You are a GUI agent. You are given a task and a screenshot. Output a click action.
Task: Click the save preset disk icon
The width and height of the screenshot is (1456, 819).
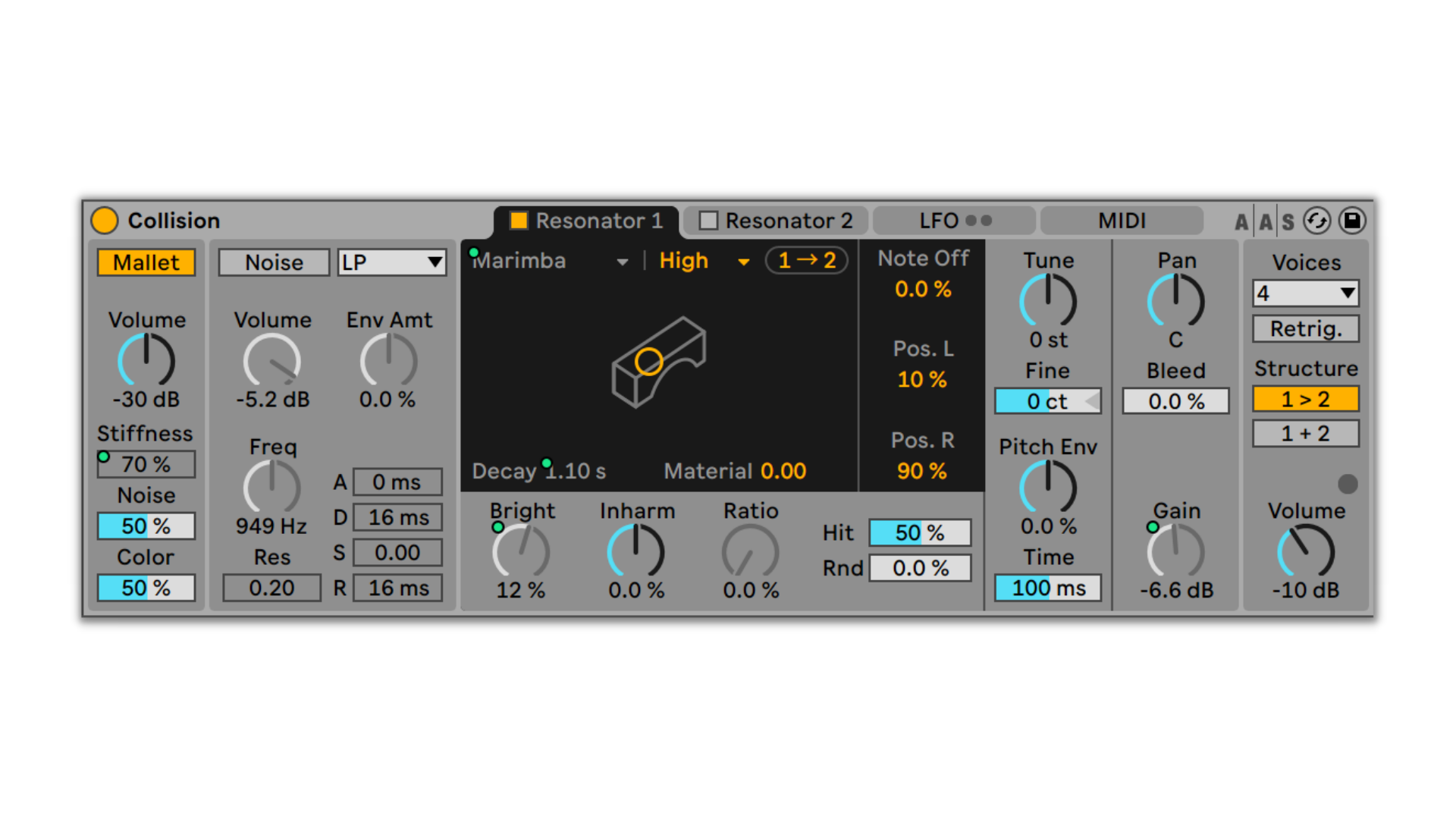point(1352,221)
